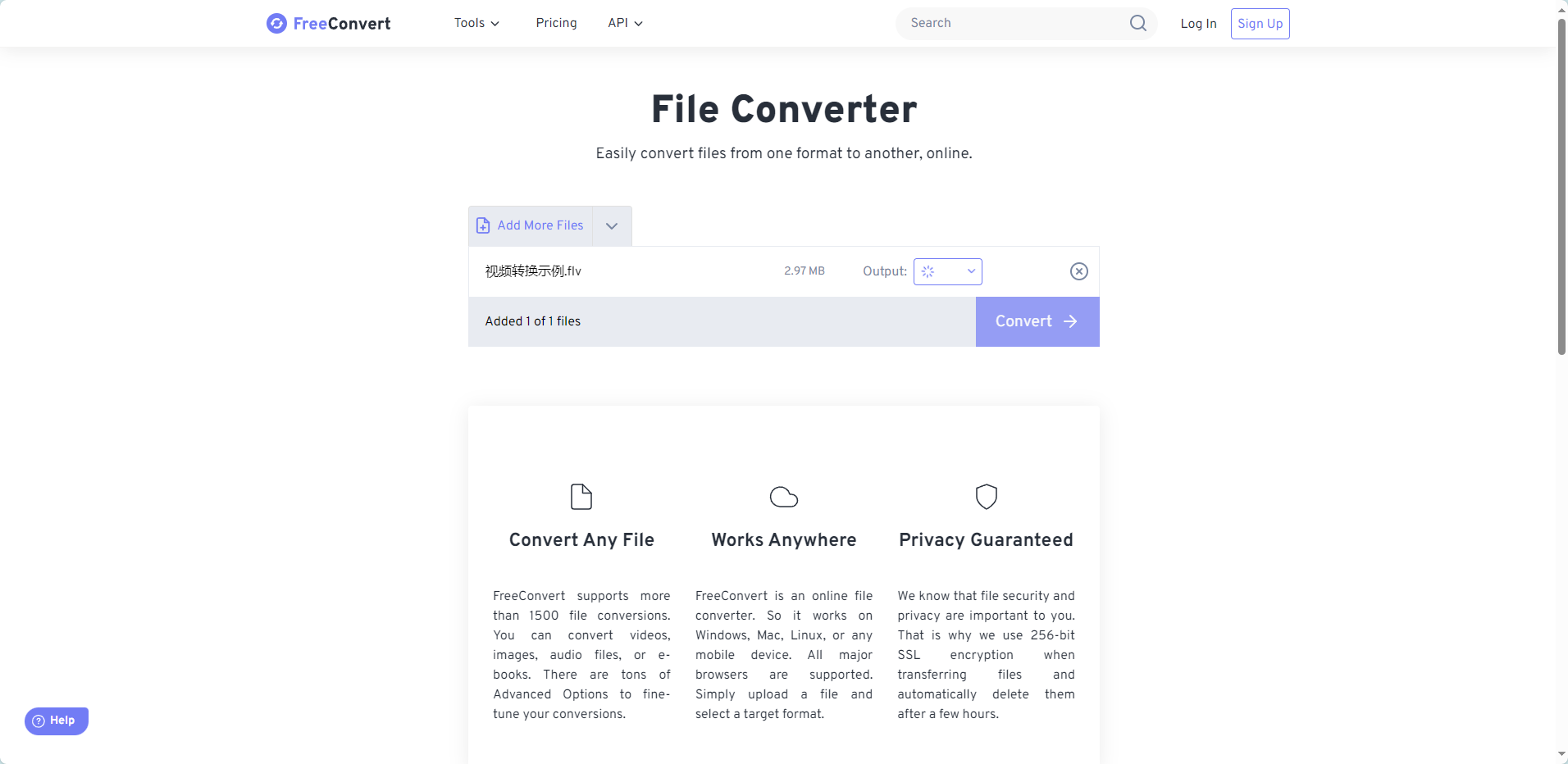Viewport: 1568px width, 764px height.
Task: Click the 'Added 1 of 1 files' status
Action: (533, 321)
